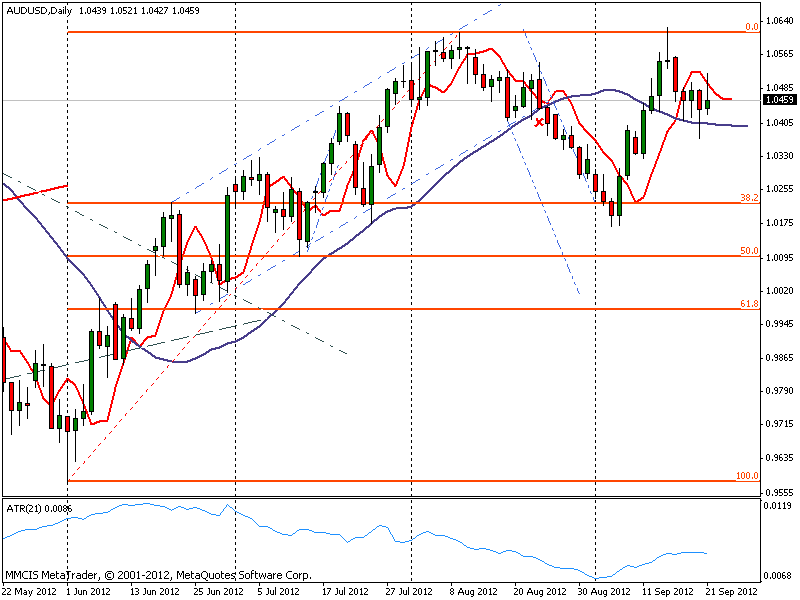Image resolution: width=800 pixels, height=600 pixels.
Task: Click the 1.0020 price axis label
Action: pyautogui.click(x=780, y=291)
